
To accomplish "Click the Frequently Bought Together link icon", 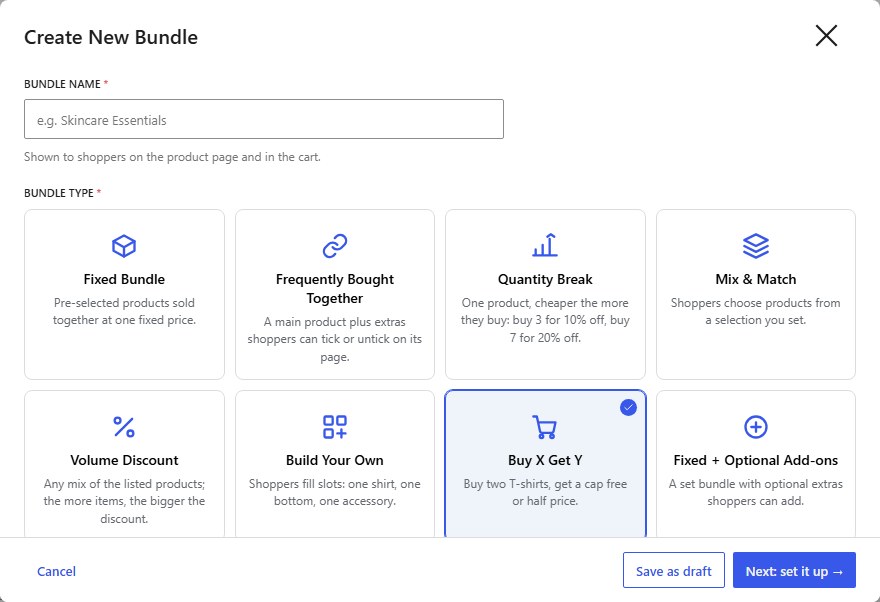I will click(x=334, y=246).
